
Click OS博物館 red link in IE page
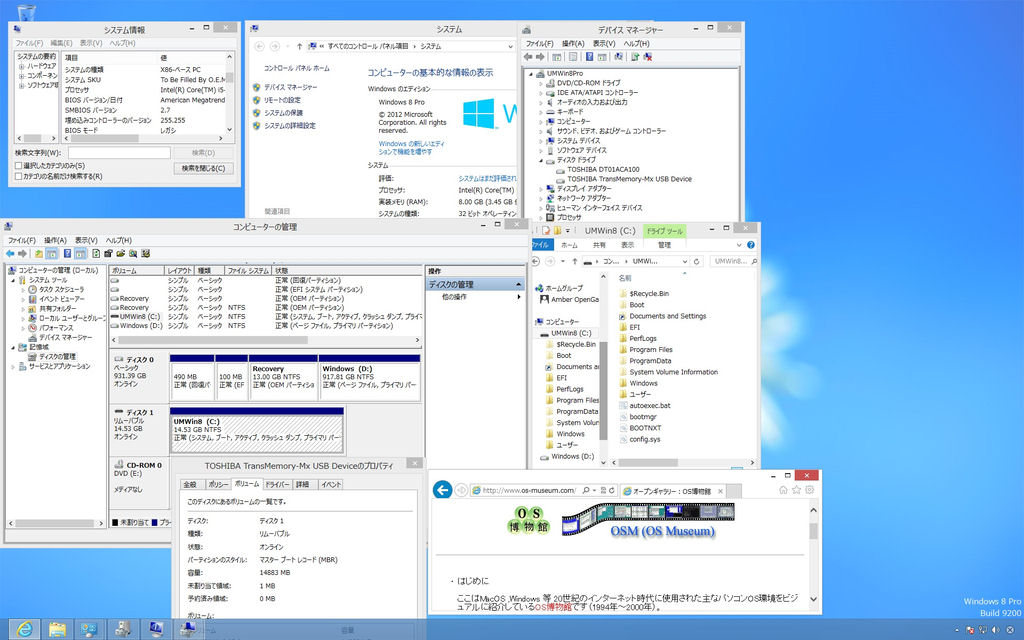552,607
